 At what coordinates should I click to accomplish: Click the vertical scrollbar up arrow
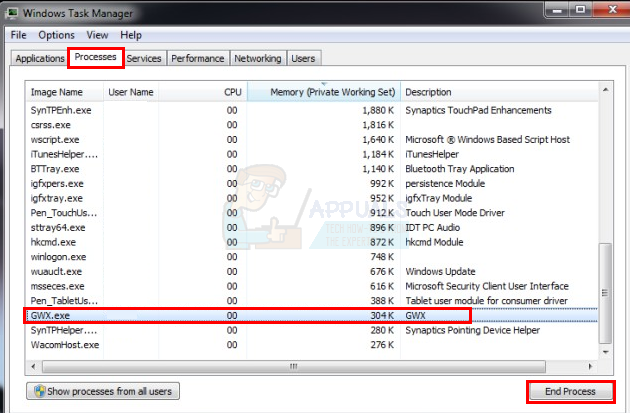tap(605, 90)
